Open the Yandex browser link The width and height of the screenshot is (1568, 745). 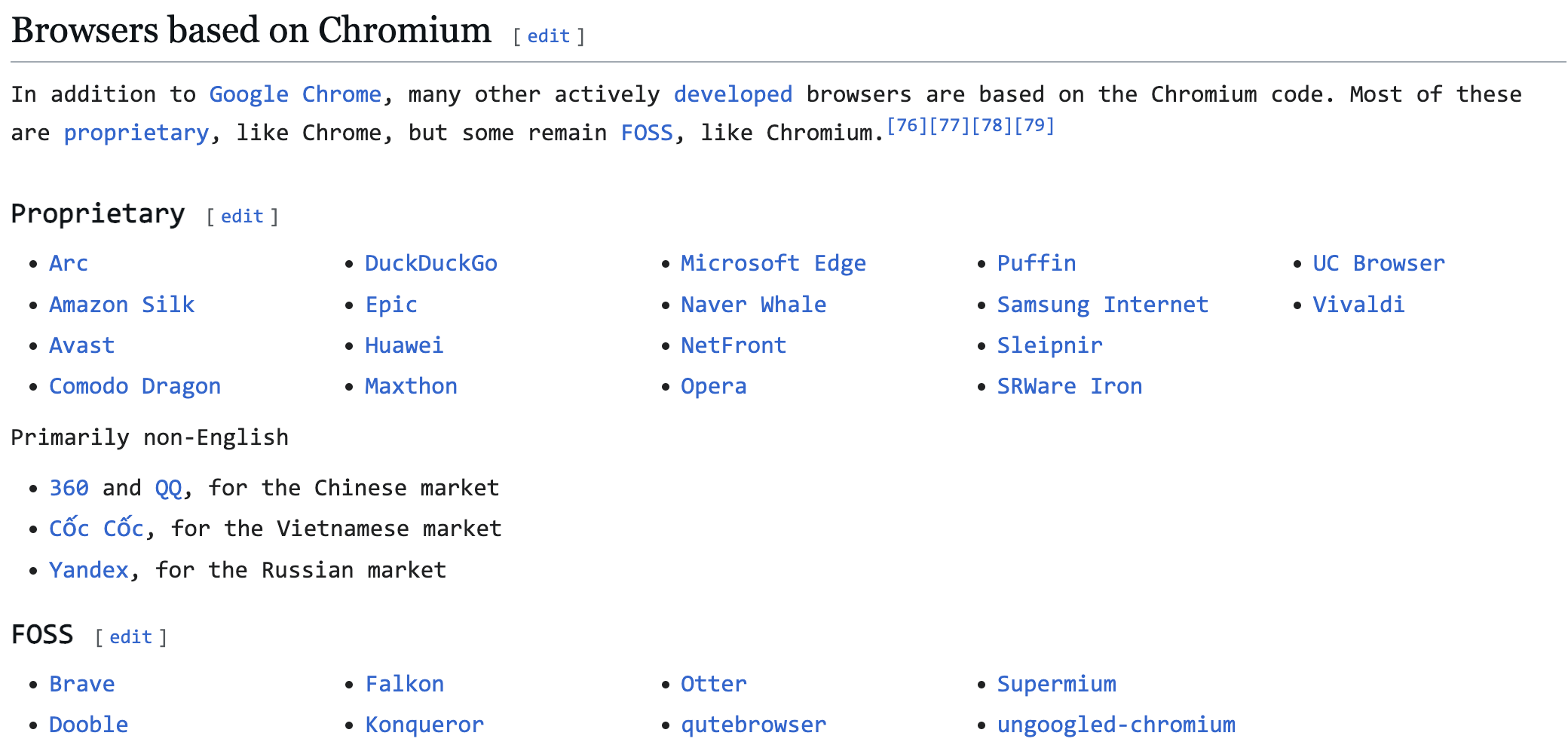(89, 570)
